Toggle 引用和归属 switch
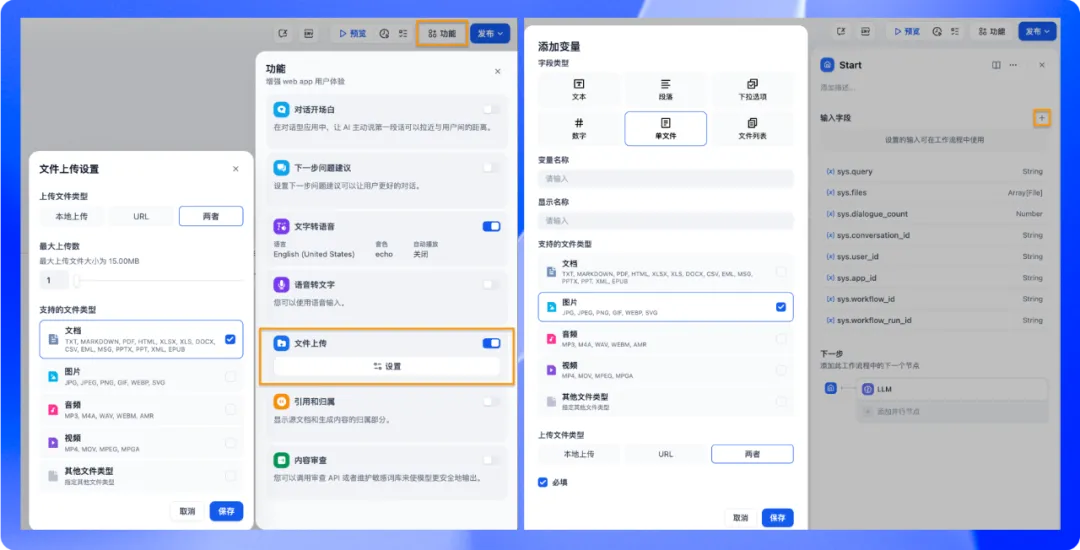 [x=491, y=401]
